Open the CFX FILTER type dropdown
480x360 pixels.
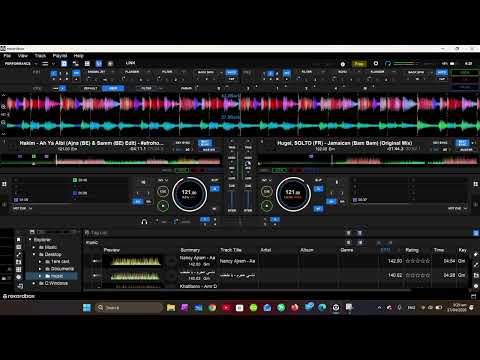(x=150, y=88)
